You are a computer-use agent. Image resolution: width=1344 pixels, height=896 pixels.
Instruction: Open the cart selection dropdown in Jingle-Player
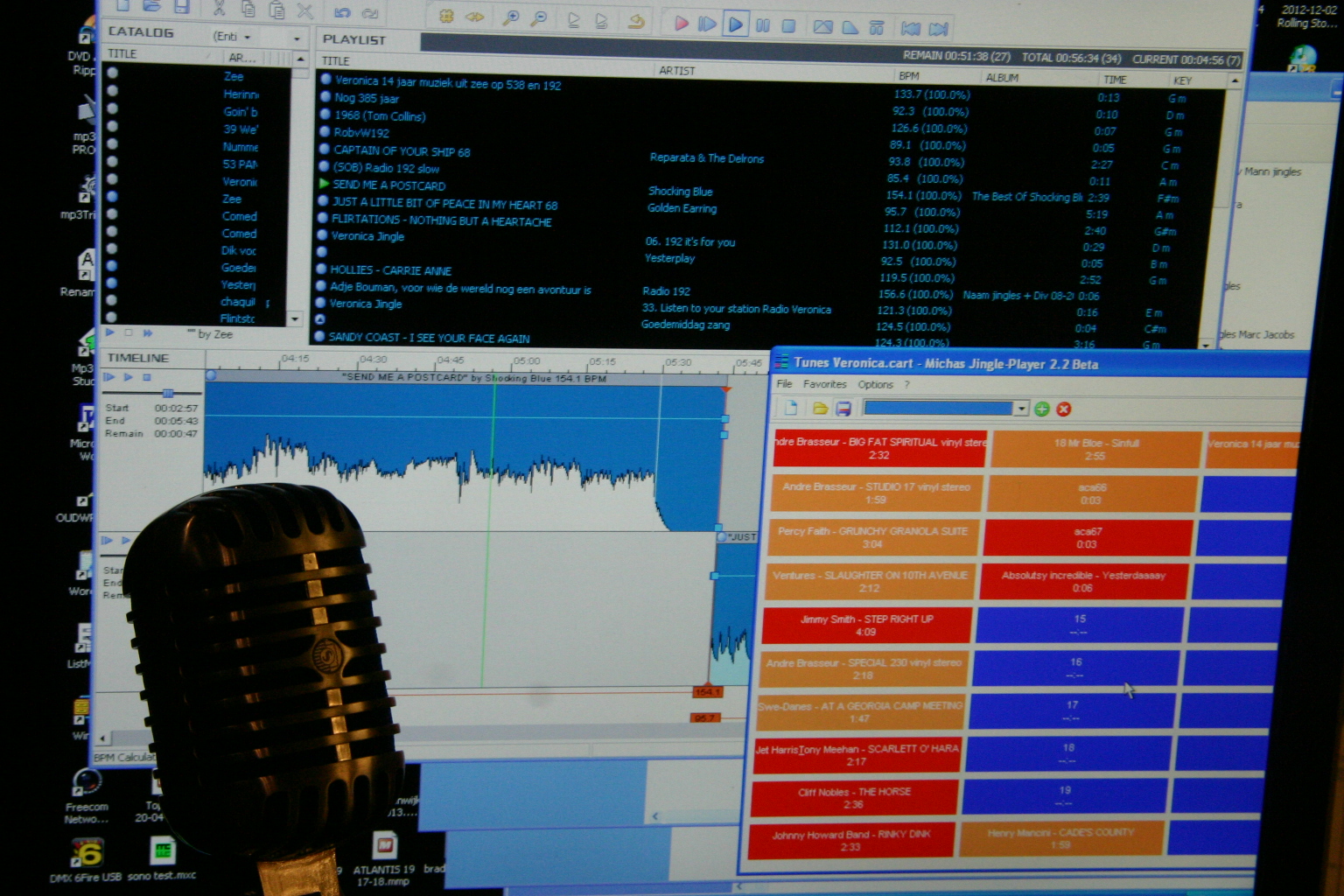[1020, 409]
